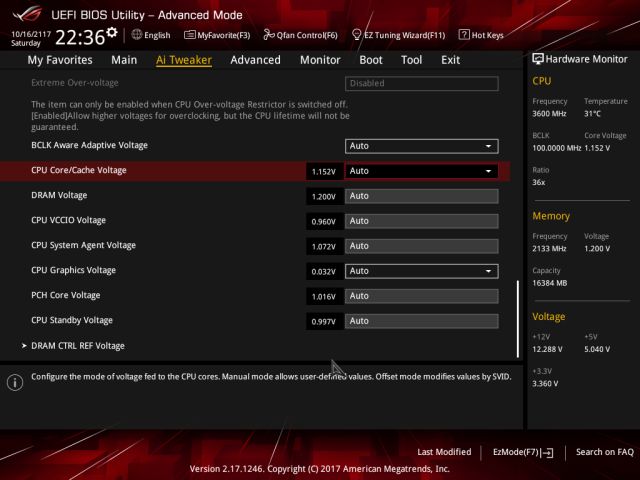This screenshot has width=640, height=480.
Task: Open the Tool tab
Action: [x=411, y=60]
